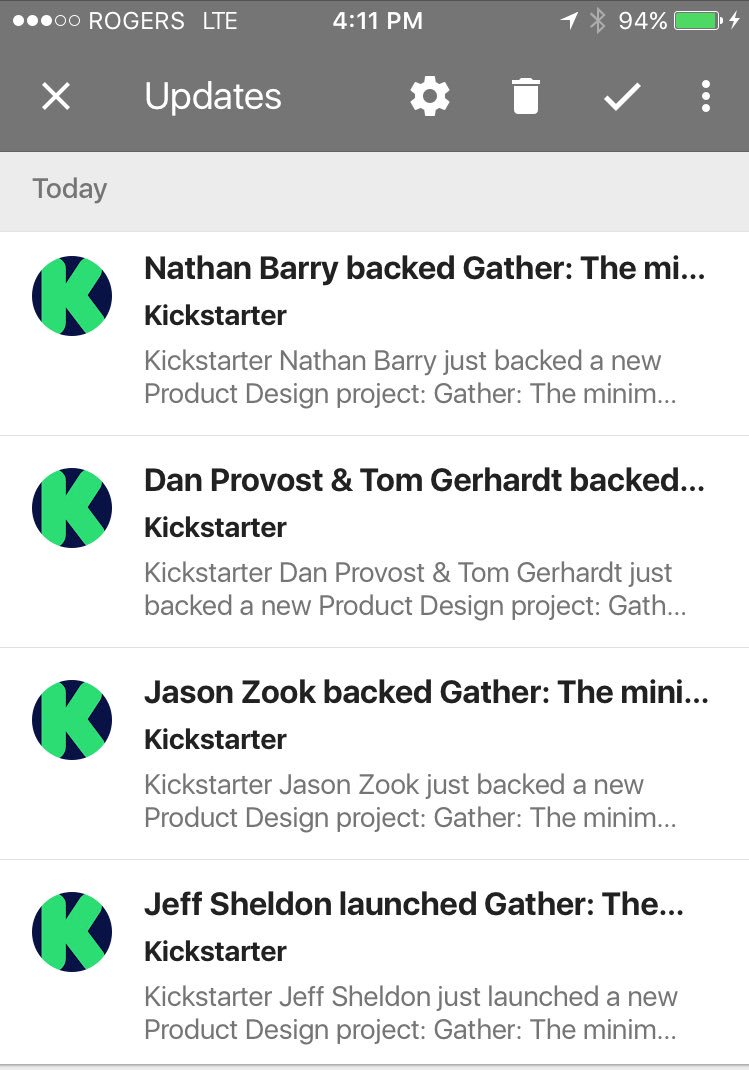
Task: Tap the Bluetooth status icon
Action: click(x=598, y=21)
